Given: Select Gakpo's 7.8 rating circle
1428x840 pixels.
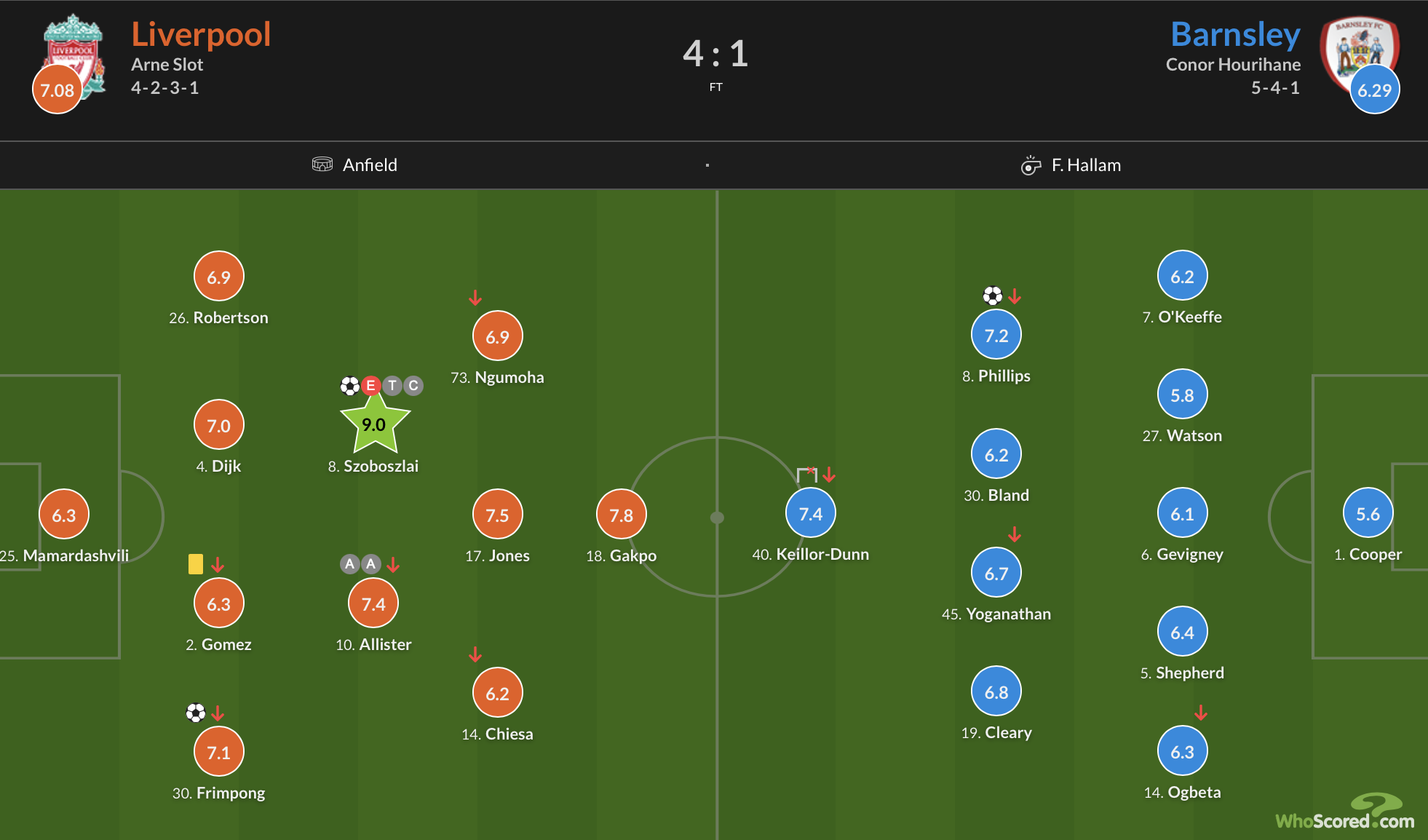Looking at the screenshot, I should pyautogui.click(x=621, y=515).
